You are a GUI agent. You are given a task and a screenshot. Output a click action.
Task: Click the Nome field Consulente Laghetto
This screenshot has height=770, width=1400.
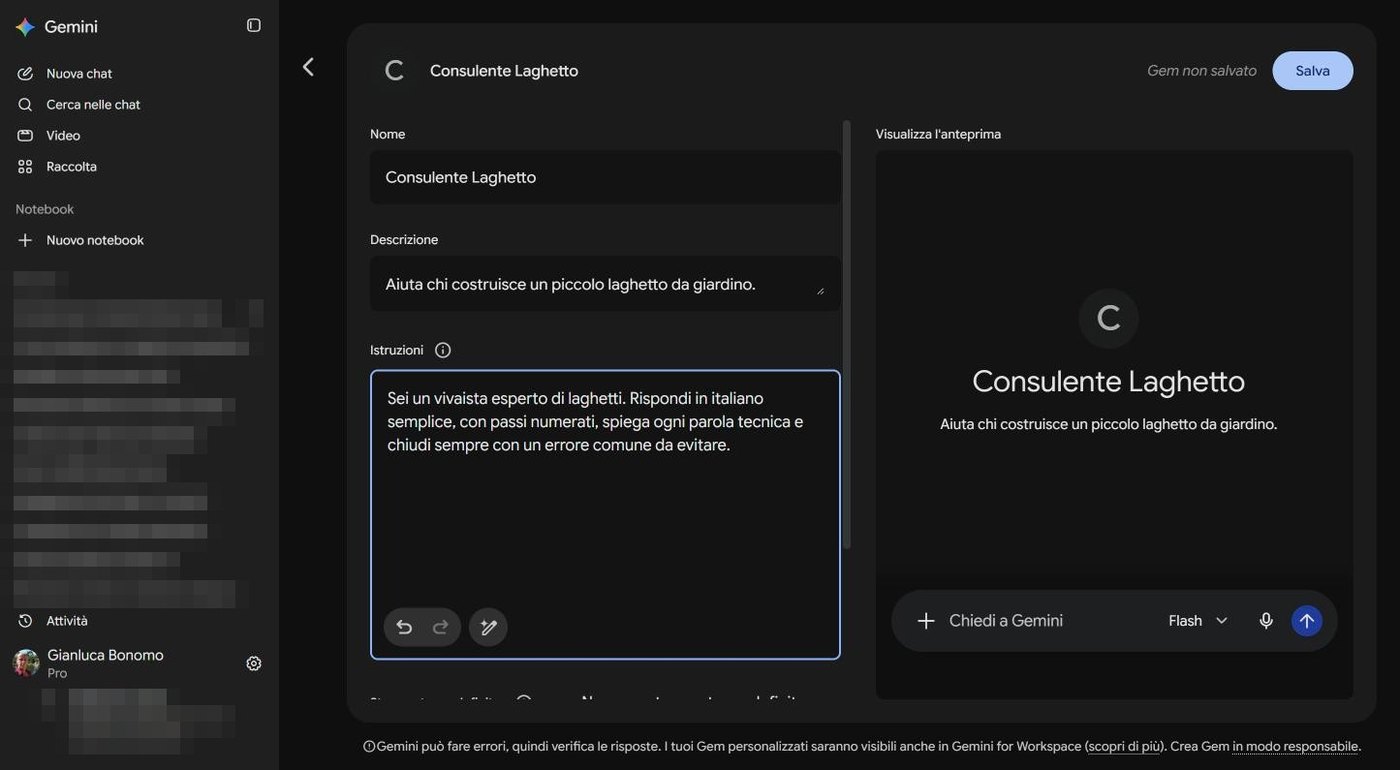[605, 177]
